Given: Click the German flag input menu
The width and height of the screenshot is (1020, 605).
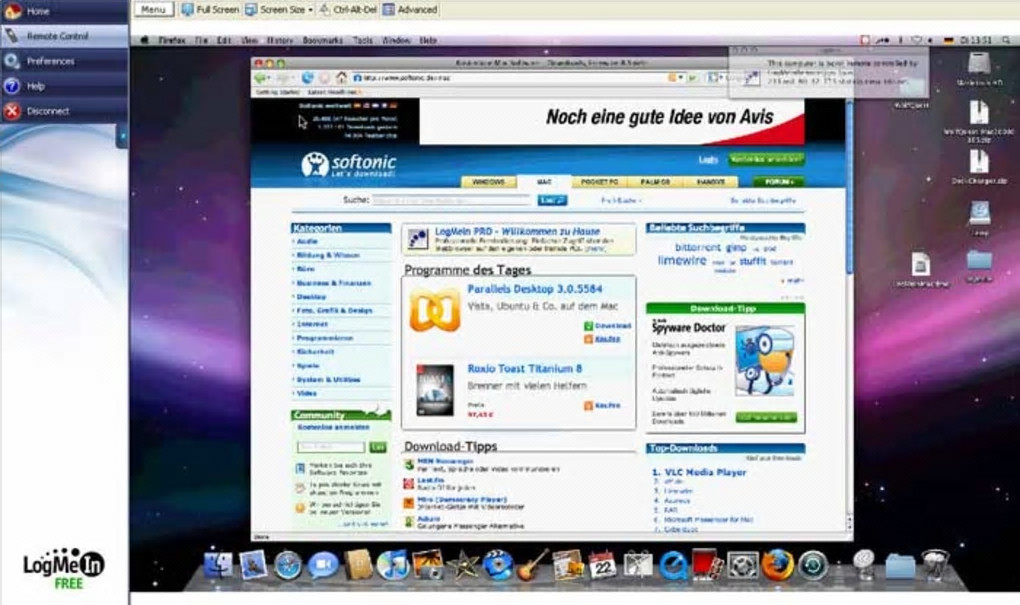Looking at the screenshot, I should (948, 40).
